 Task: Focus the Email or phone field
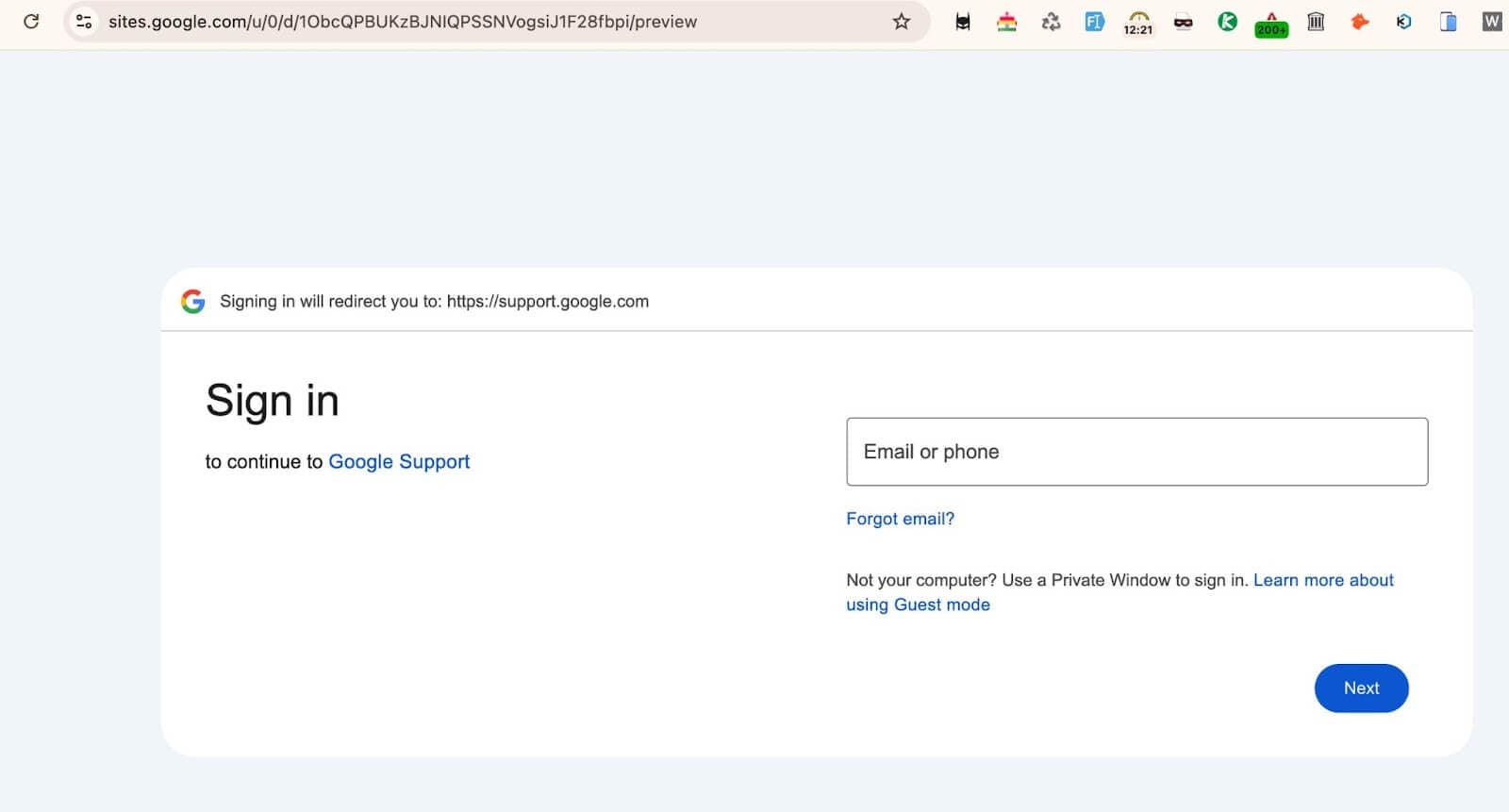pyautogui.click(x=1136, y=452)
